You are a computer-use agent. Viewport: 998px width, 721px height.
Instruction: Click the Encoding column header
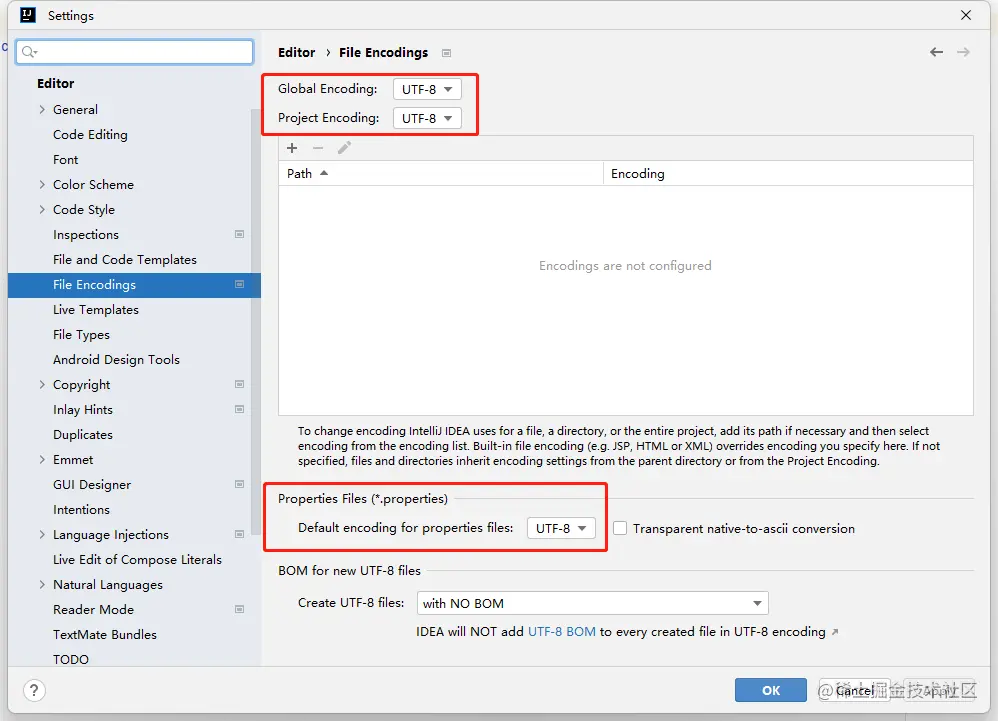point(788,173)
